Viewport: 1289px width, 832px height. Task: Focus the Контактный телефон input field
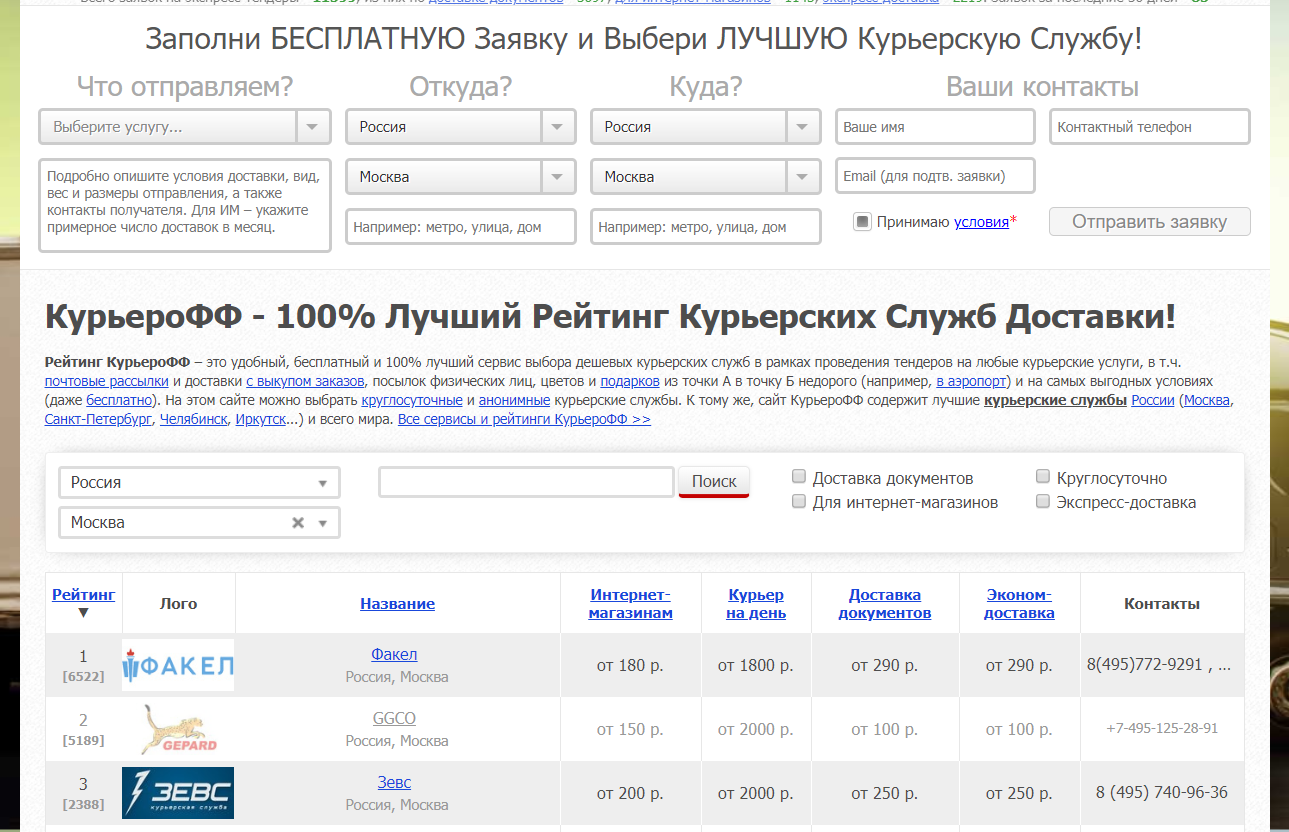(1150, 127)
